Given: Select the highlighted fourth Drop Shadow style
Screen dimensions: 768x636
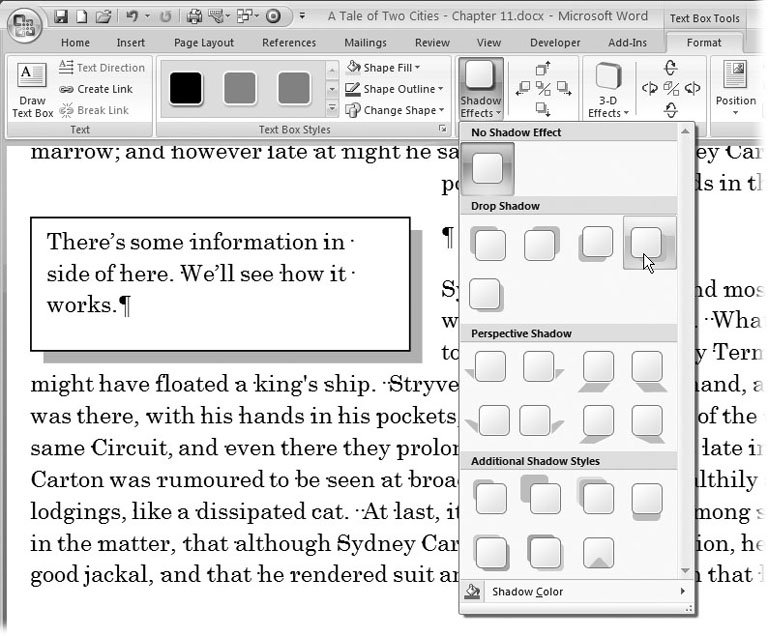Looking at the screenshot, I should tap(648, 243).
